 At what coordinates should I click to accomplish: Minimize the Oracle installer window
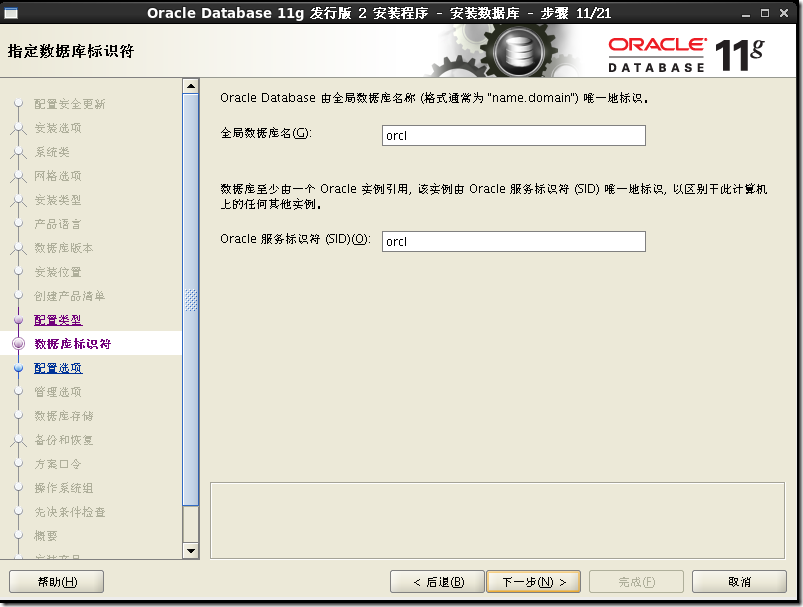(x=746, y=14)
